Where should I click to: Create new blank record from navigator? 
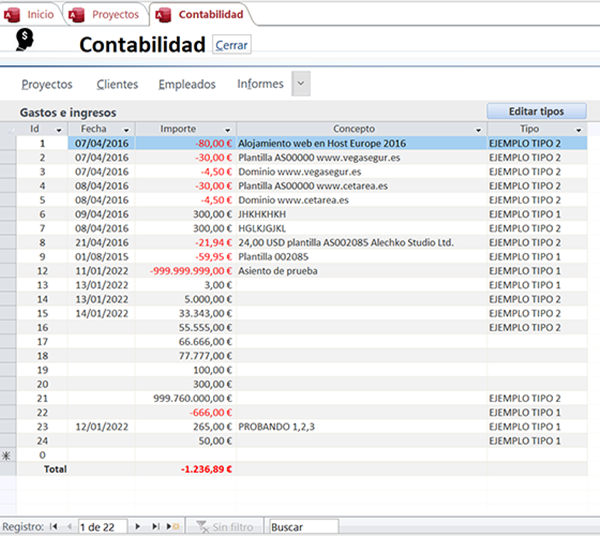pos(172,526)
